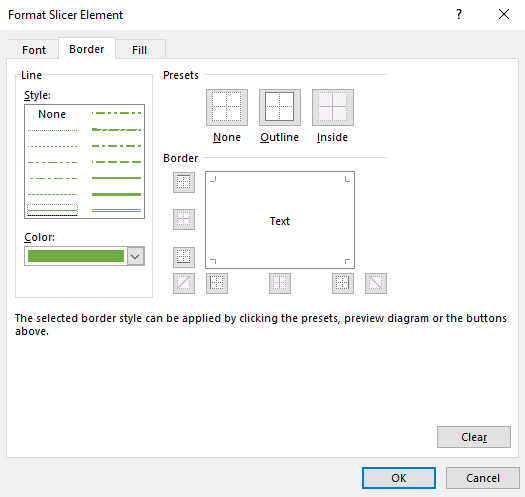Choose the double line style

point(116,210)
